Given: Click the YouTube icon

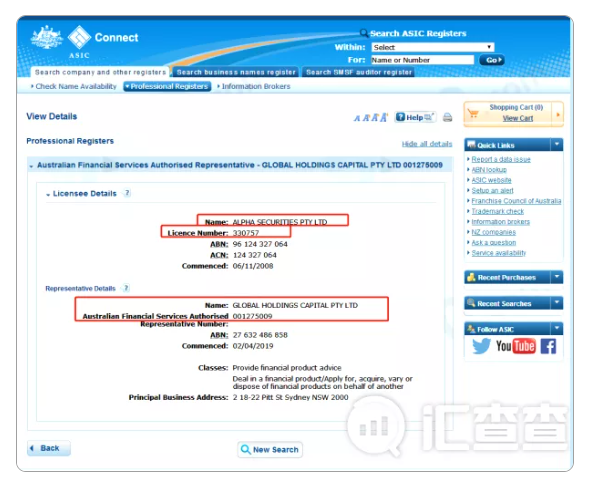Looking at the screenshot, I should [x=515, y=346].
